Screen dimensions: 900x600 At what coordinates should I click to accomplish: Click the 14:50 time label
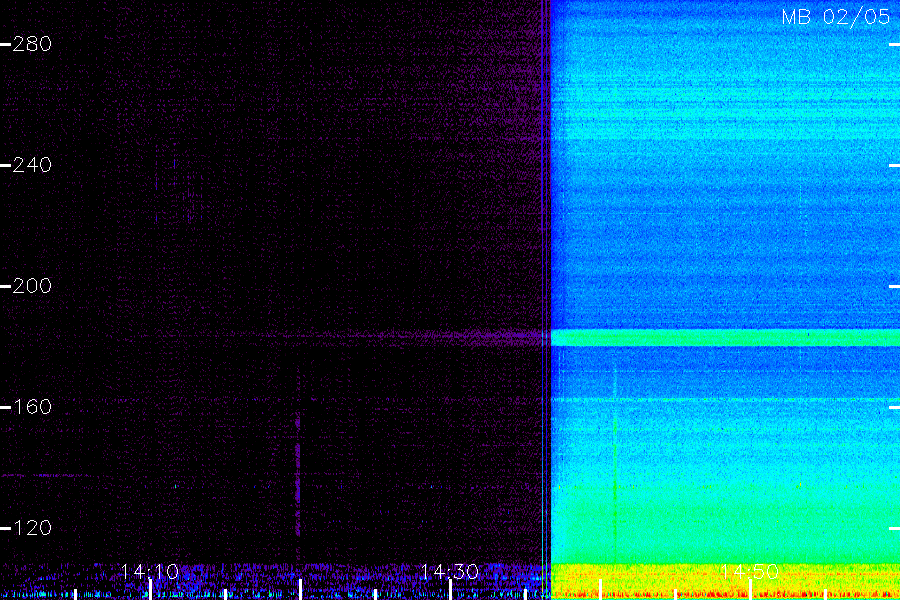coord(750,572)
